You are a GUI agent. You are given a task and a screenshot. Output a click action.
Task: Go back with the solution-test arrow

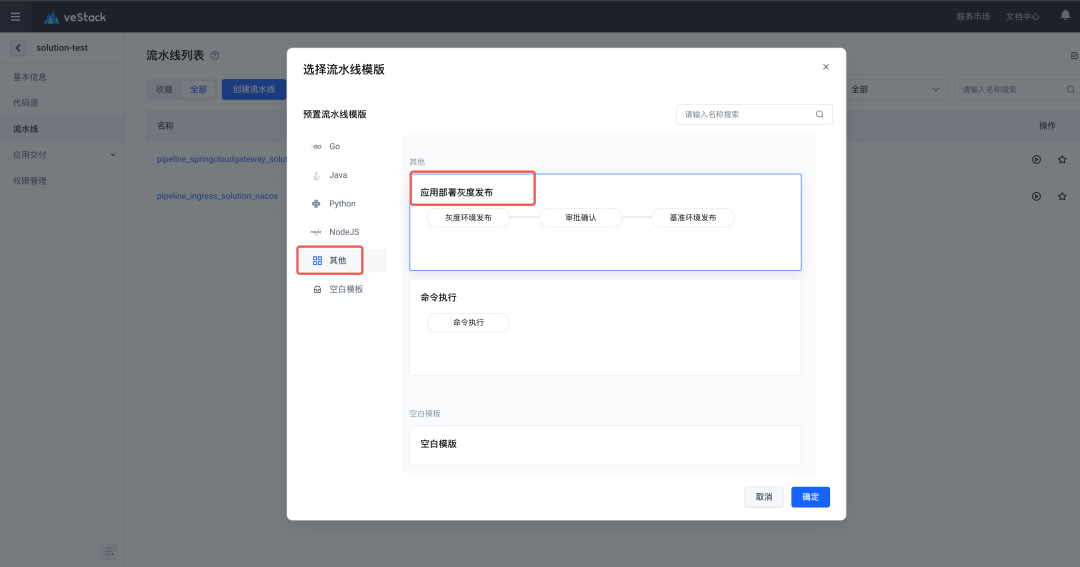(x=18, y=48)
